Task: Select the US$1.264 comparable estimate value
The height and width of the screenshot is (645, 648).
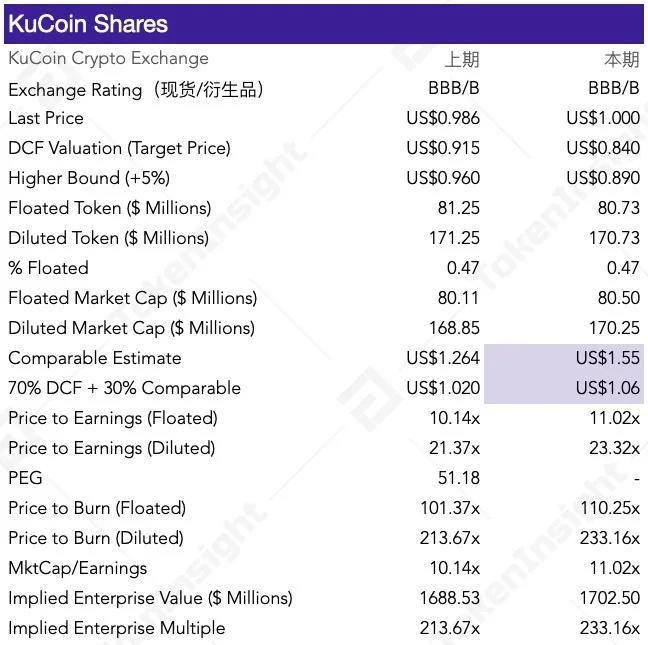Action: (443, 358)
